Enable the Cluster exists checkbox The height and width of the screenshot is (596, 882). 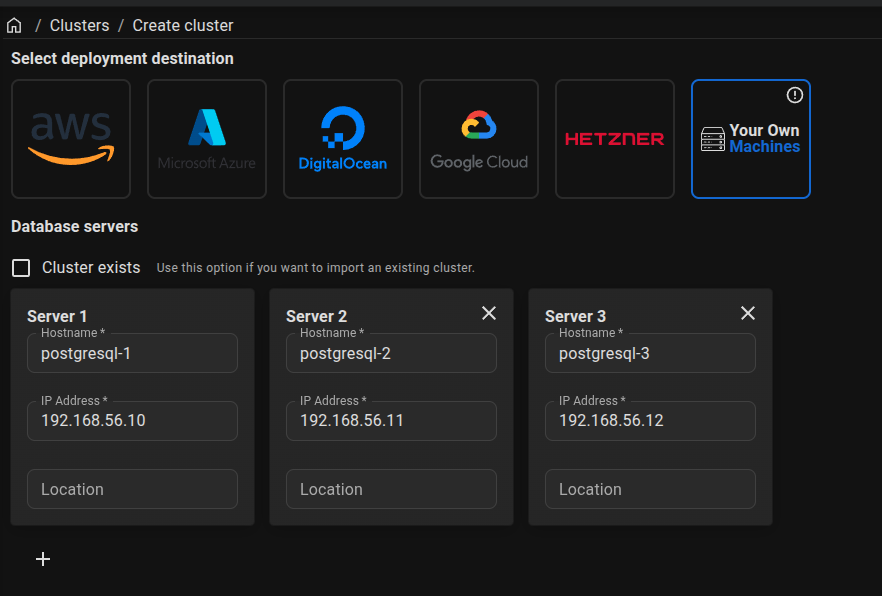pos(21,268)
